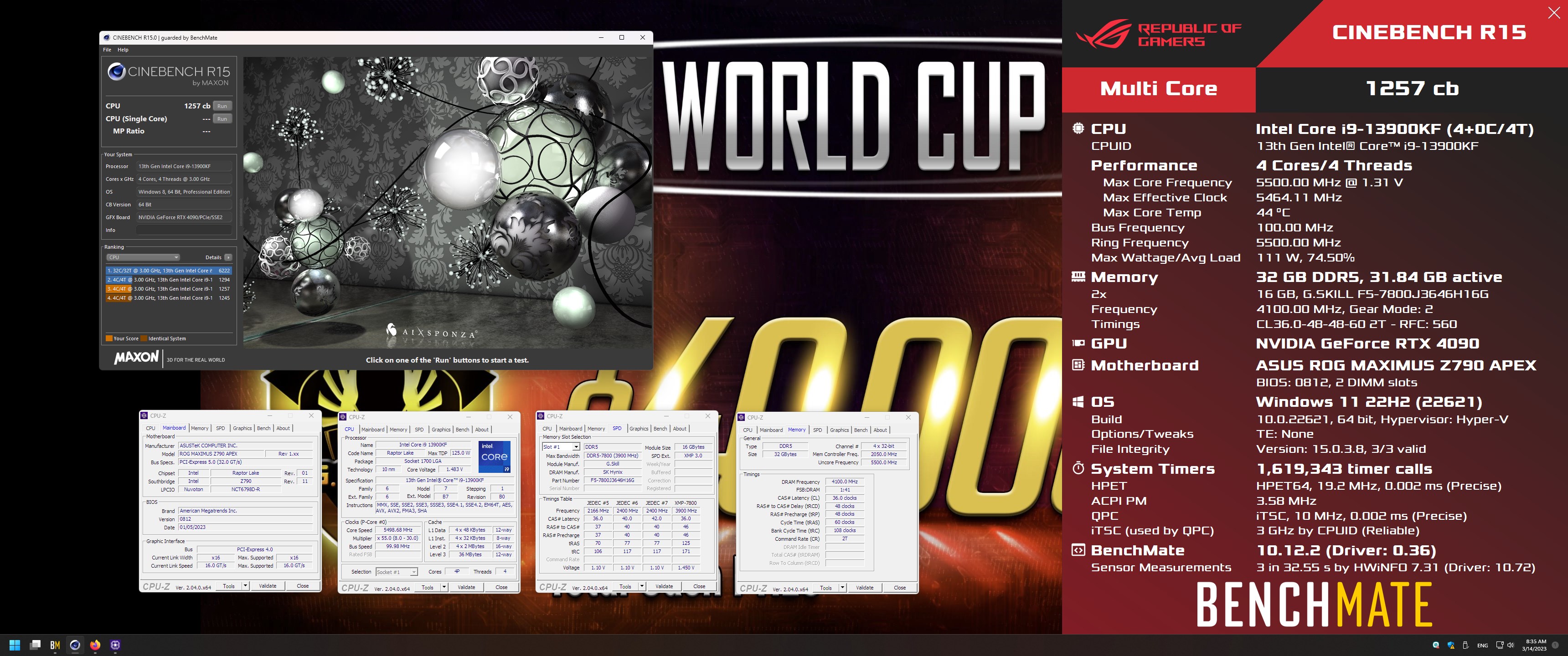Open Tools dropdown arrow in CPU-Z SPD window
The width and height of the screenshot is (1568, 656).
(x=642, y=587)
